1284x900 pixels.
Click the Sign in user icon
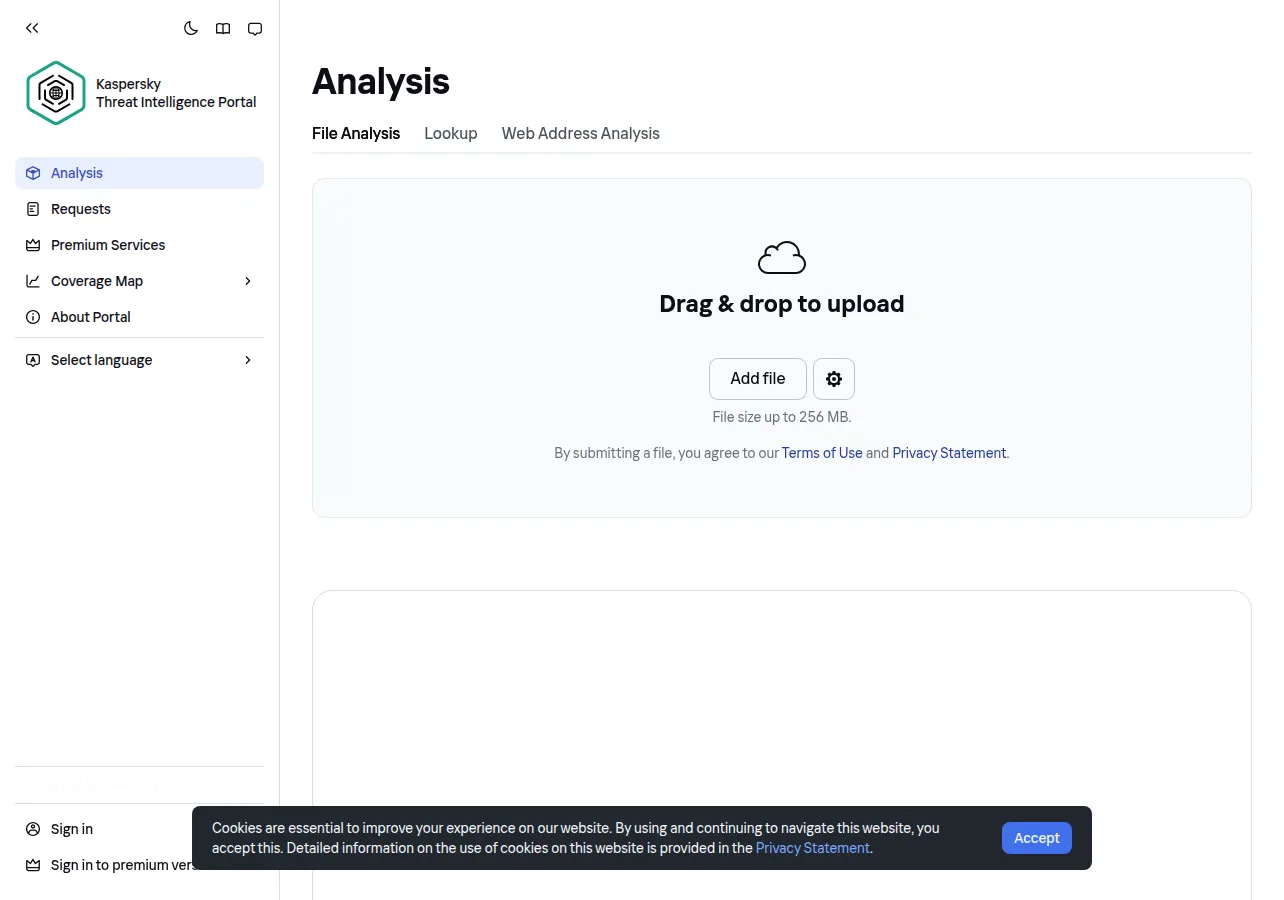pyautogui.click(x=33, y=829)
